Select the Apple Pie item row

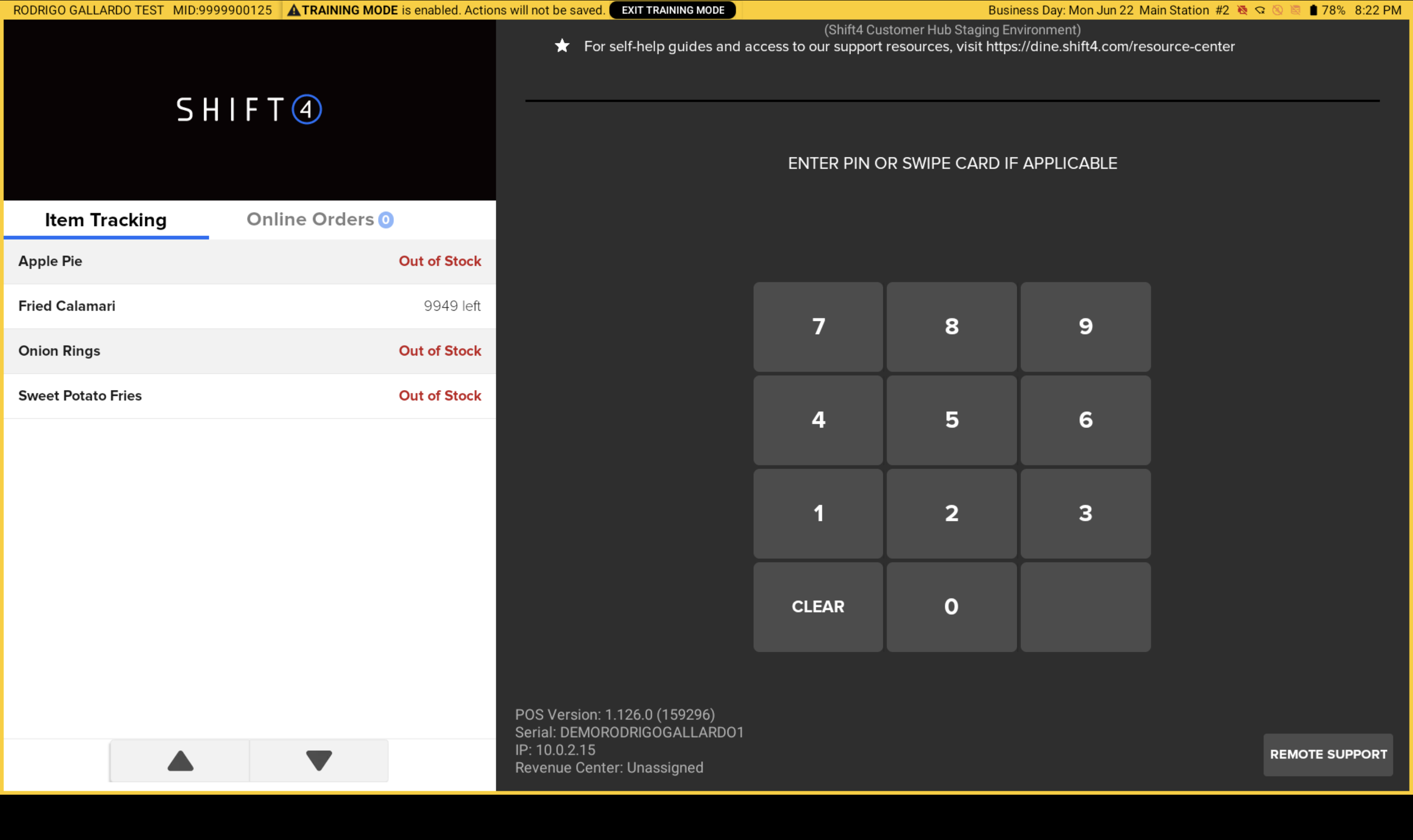tap(250, 262)
